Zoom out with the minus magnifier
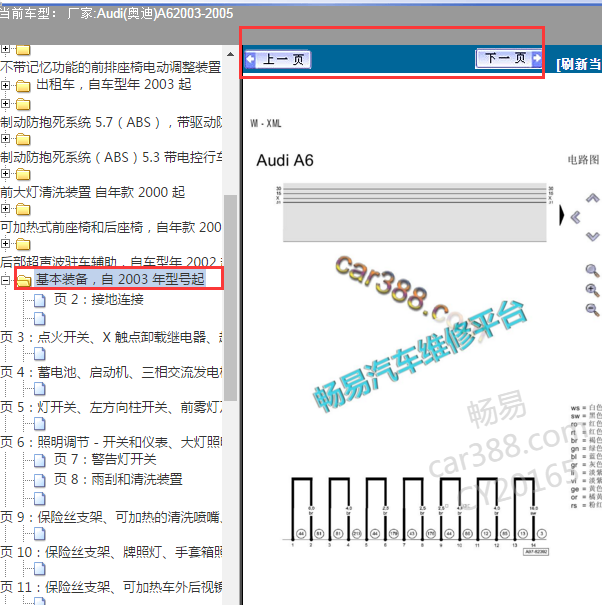Screen dimensions: 602x605 point(592,310)
